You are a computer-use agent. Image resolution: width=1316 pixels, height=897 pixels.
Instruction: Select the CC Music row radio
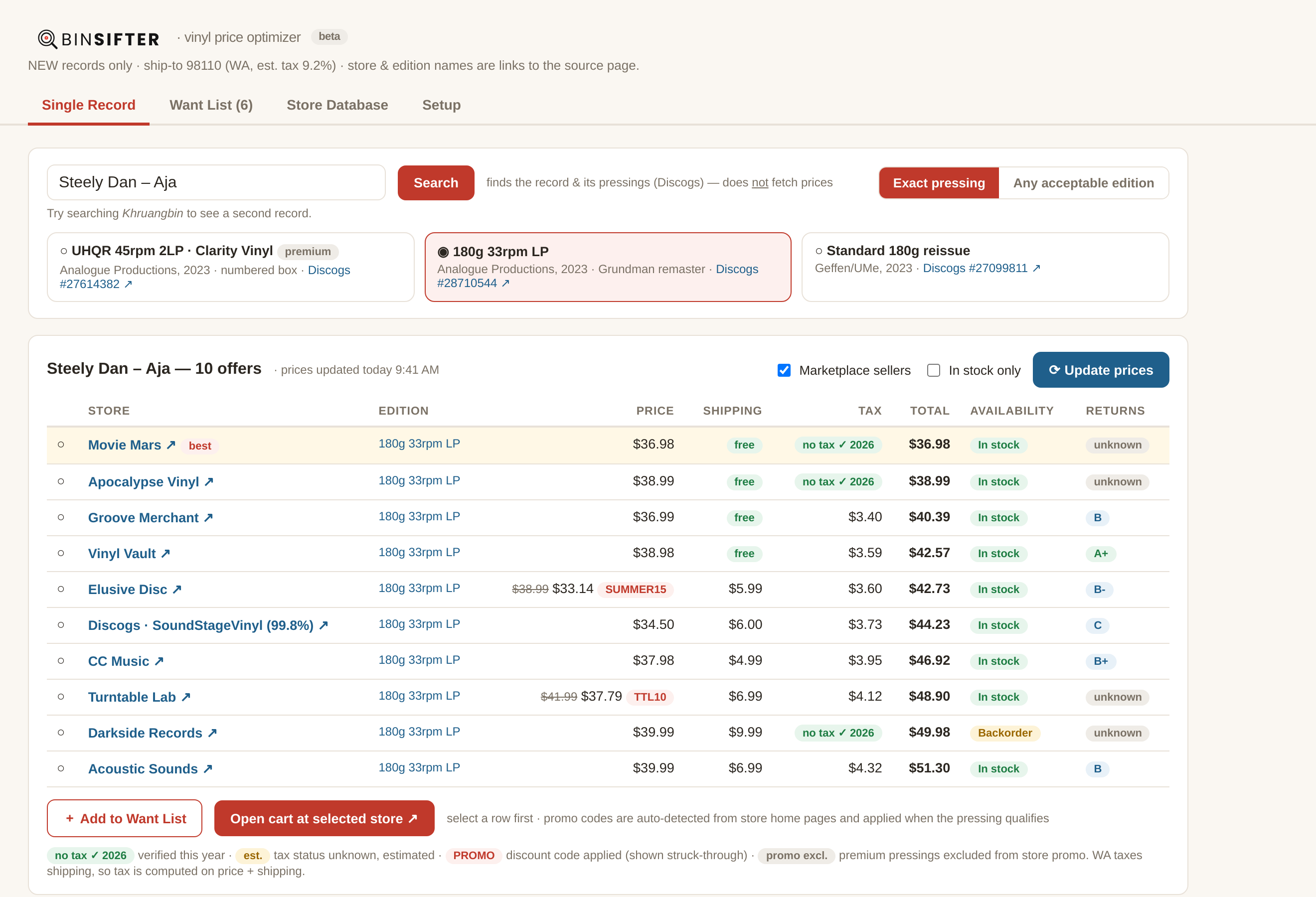click(61, 661)
